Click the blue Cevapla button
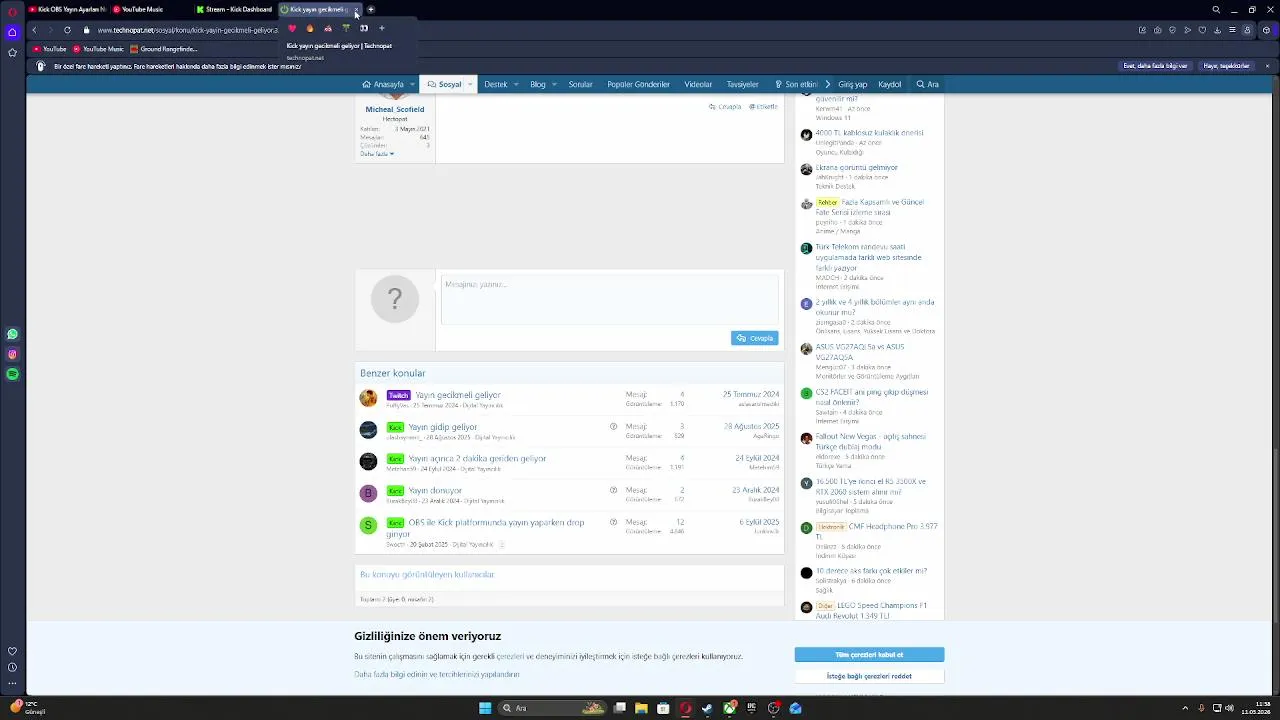The height and width of the screenshot is (720, 1280). 754,338
